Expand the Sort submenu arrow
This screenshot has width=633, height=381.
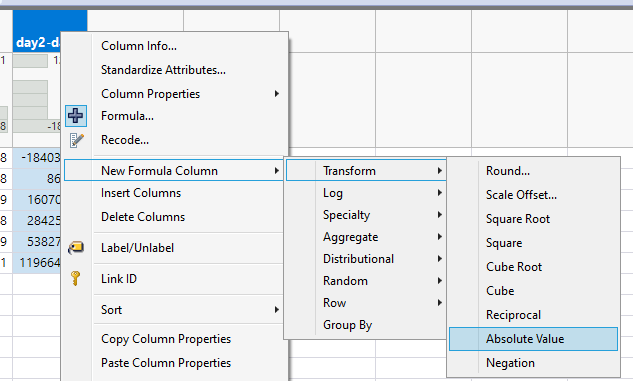tap(277, 310)
